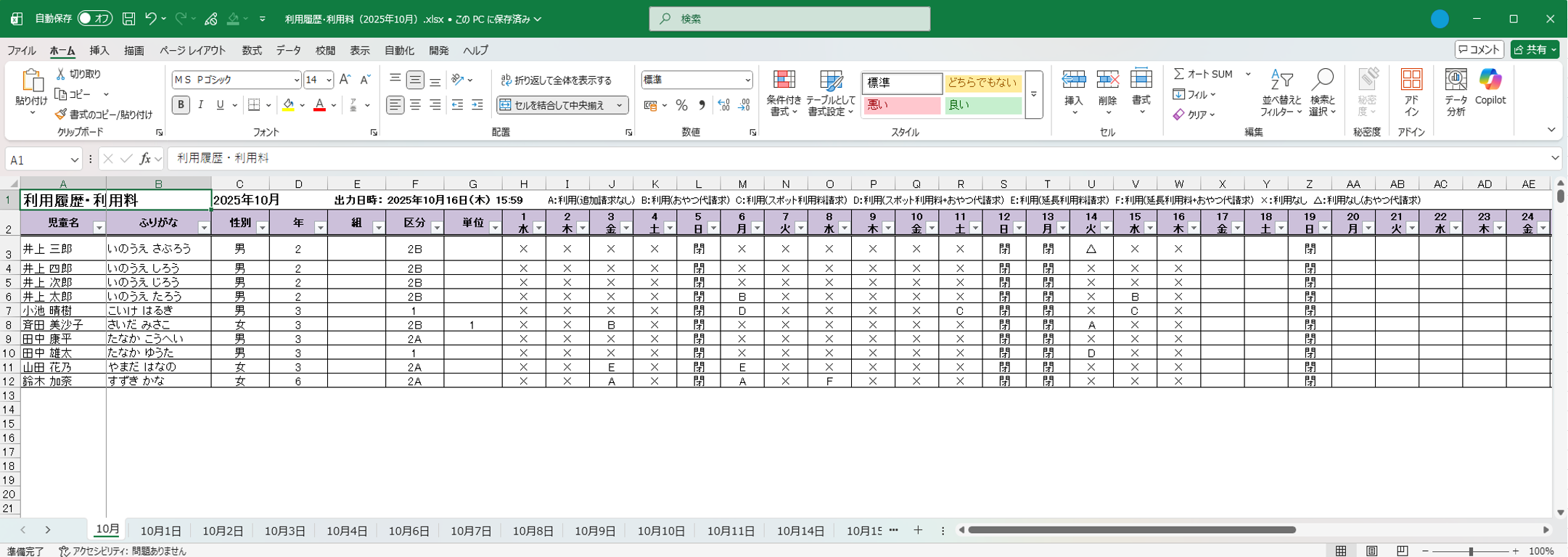Toggle Bold formatting button
Viewport: 1568px width, 557px height.
[x=181, y=105]
